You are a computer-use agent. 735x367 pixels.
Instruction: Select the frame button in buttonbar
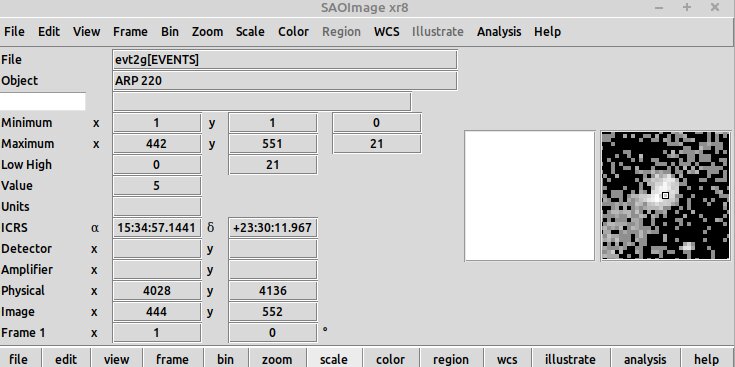coord(172,359)
